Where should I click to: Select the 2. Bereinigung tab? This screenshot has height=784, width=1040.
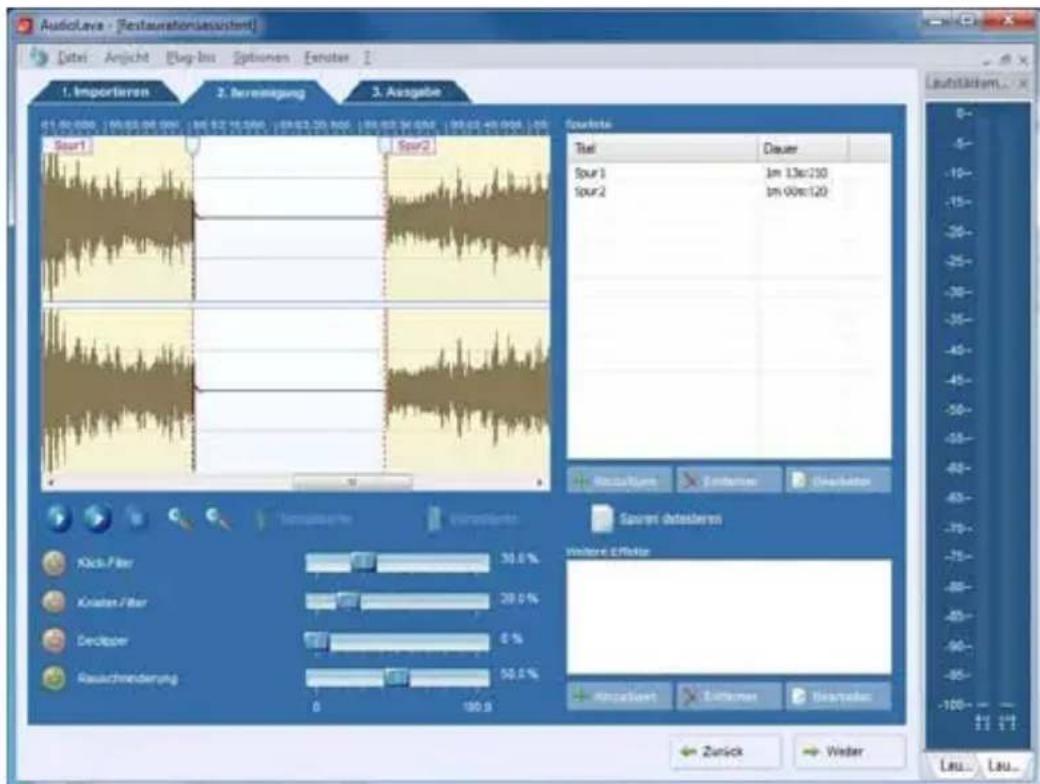click(x=260, y=93)
